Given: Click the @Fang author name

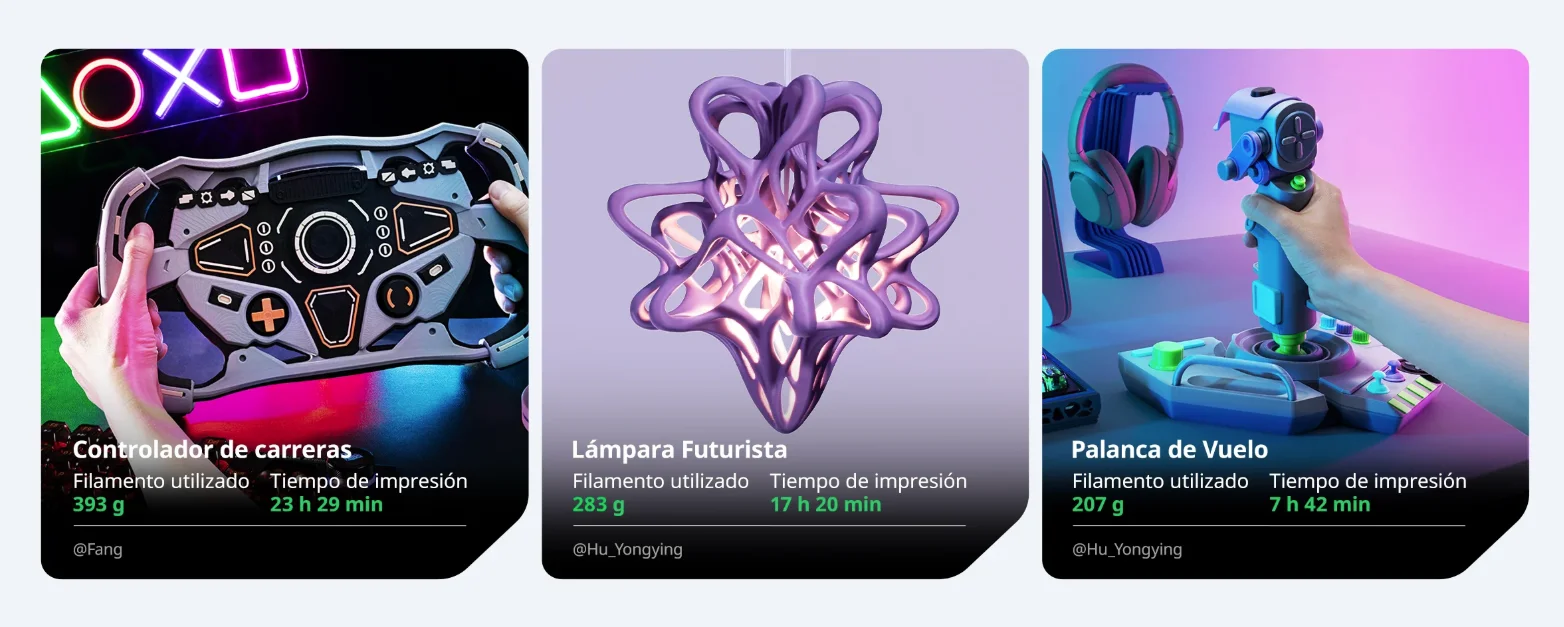Looking at the screenshot, I should coord(98,549).
